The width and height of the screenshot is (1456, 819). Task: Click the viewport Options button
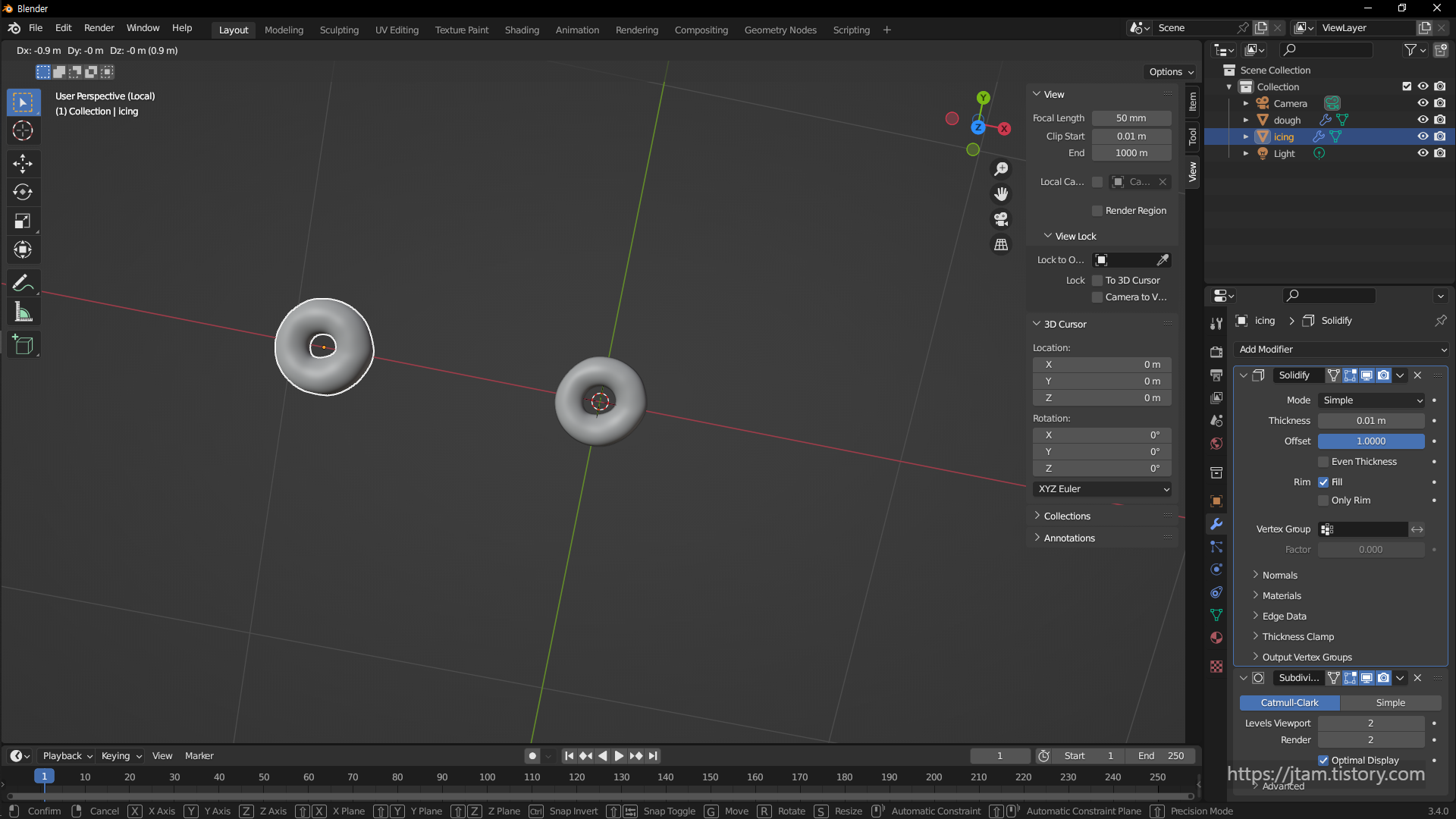(1171, 72)
